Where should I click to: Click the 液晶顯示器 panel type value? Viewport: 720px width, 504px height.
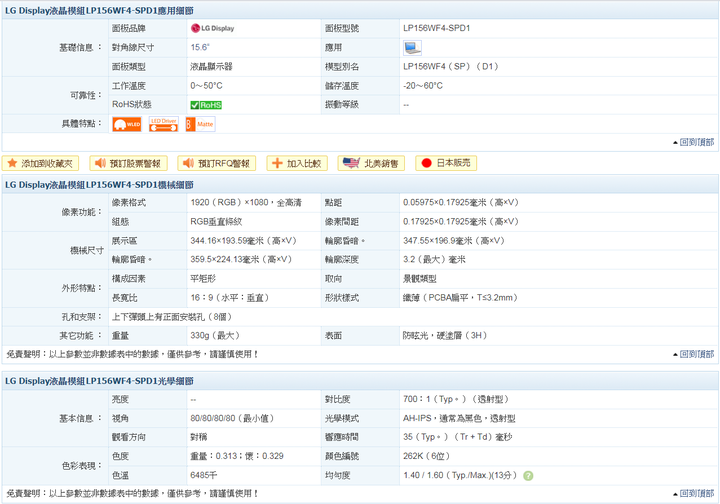click(211, 67)
